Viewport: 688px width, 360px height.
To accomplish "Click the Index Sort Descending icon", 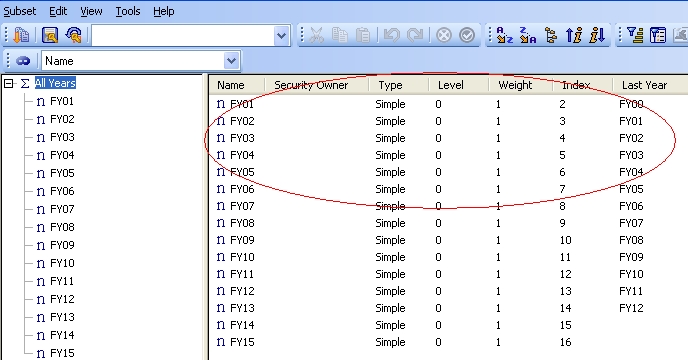I will (597, 35).
